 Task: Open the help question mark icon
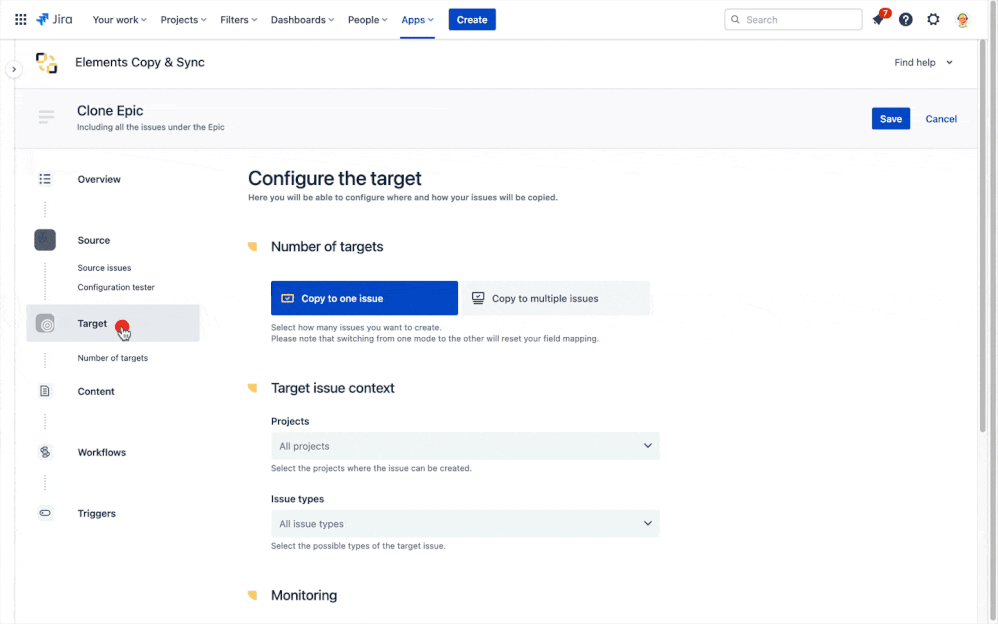coord(906,20)
